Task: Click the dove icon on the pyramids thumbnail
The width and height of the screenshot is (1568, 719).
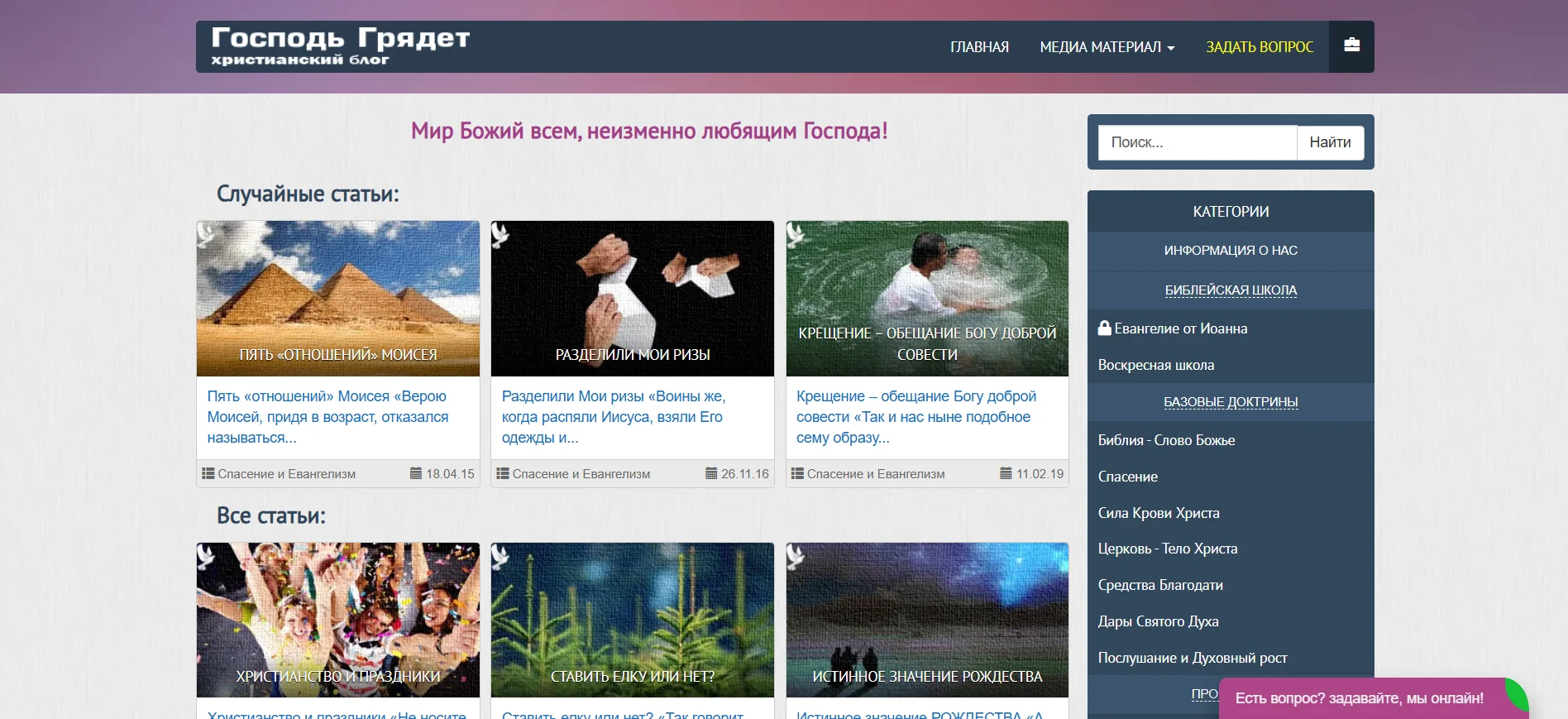Action: pos(207,236)
